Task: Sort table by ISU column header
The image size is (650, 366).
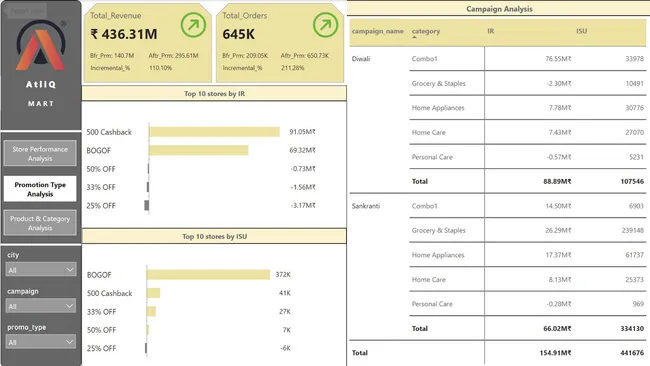Action: coord(581,31)
